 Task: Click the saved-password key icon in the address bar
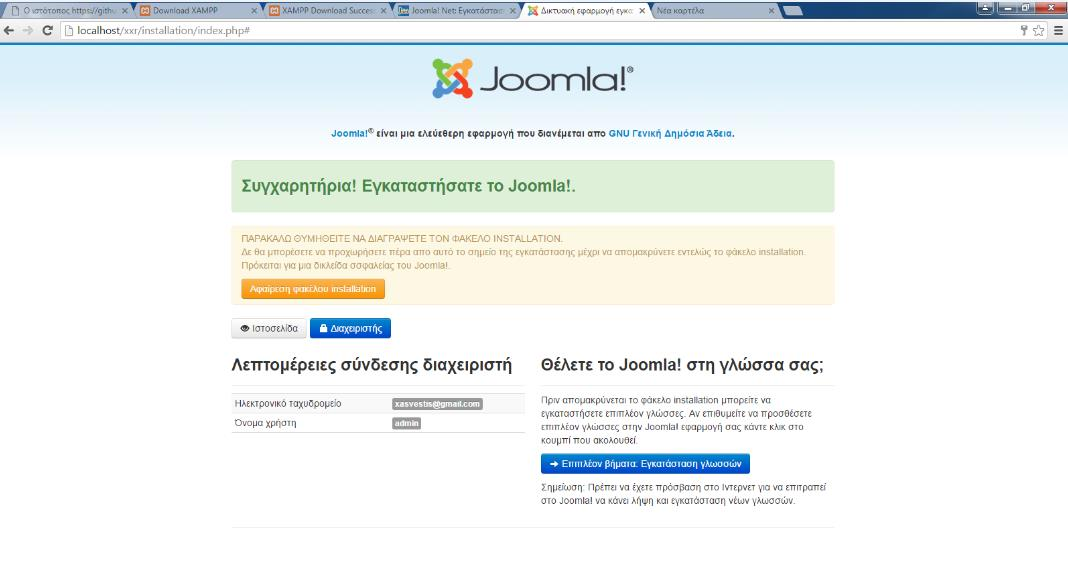[1023, 31]
